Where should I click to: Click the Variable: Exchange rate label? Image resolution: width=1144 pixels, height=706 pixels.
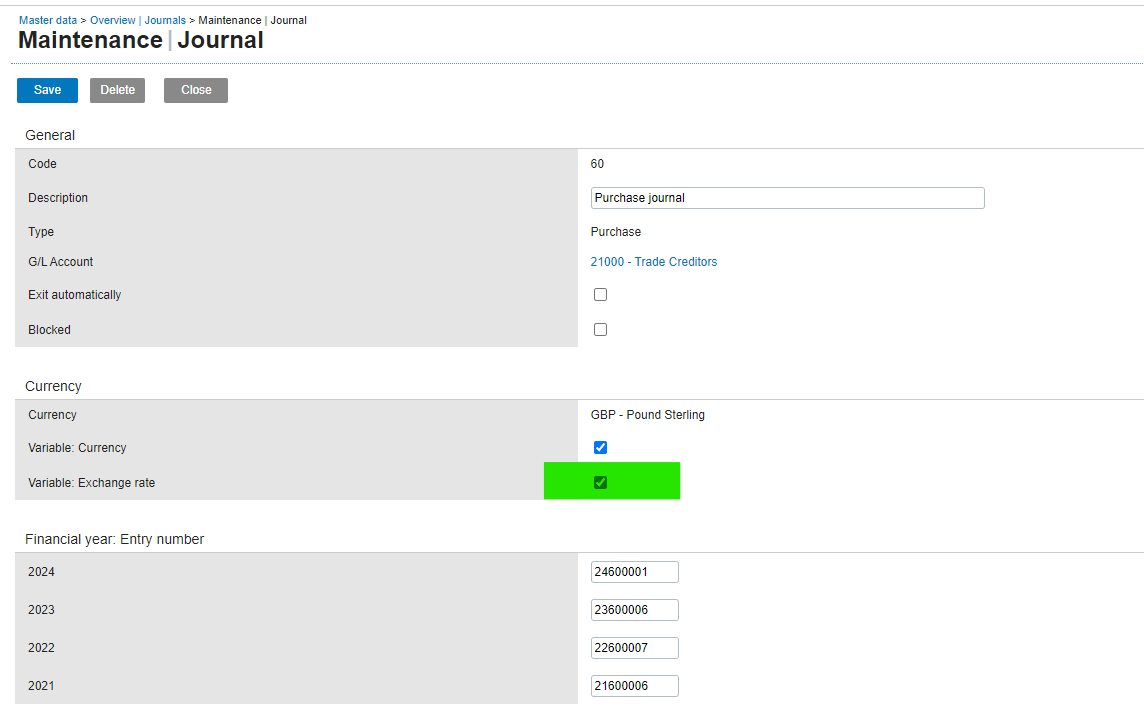[x=92, y=483]
